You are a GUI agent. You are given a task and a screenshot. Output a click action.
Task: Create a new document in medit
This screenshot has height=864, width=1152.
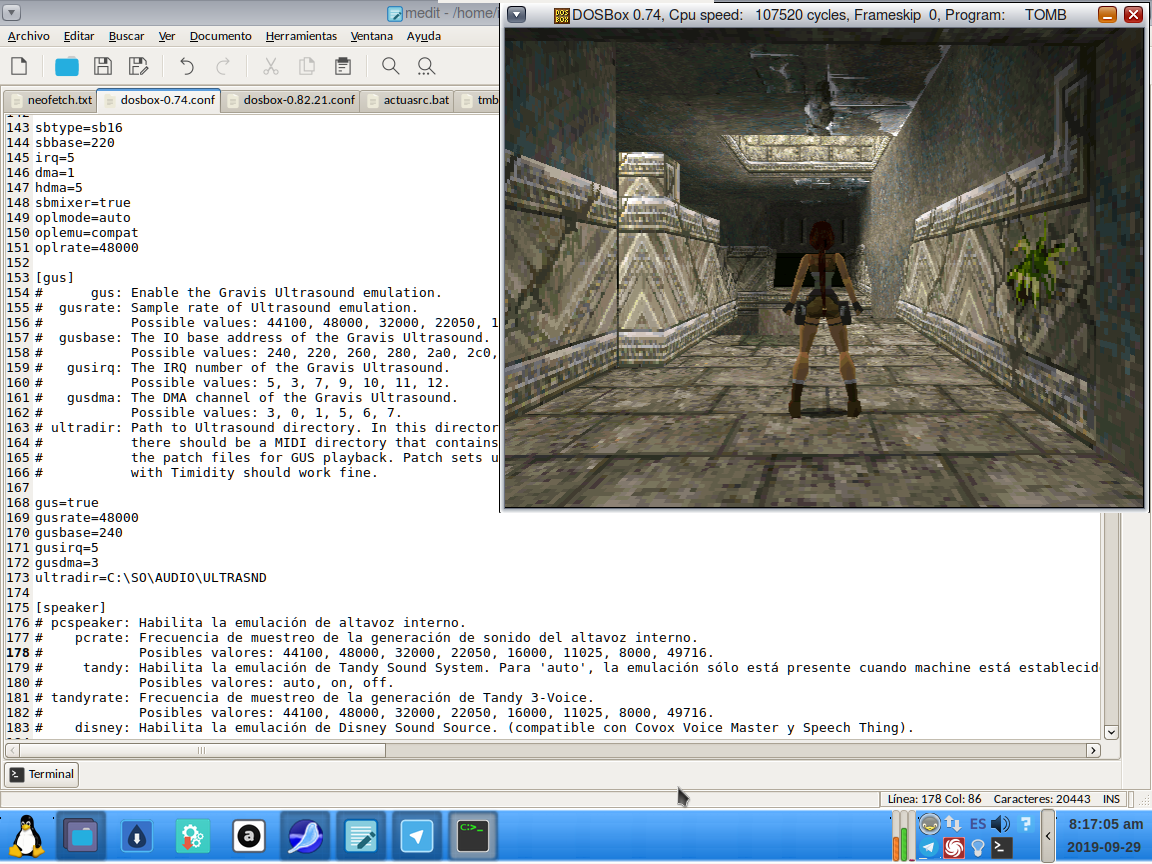20,66
